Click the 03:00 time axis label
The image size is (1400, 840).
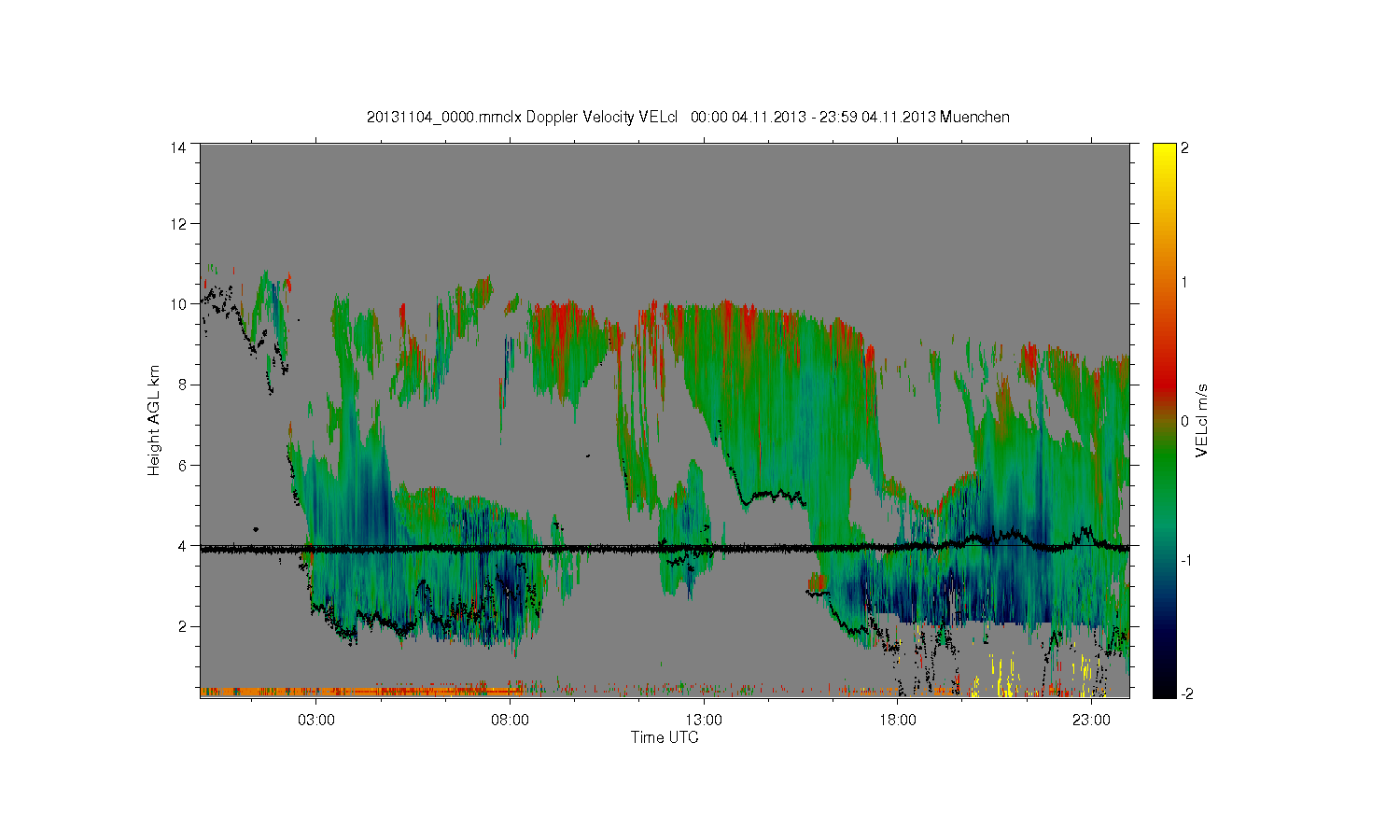click(x=316, y=721)
